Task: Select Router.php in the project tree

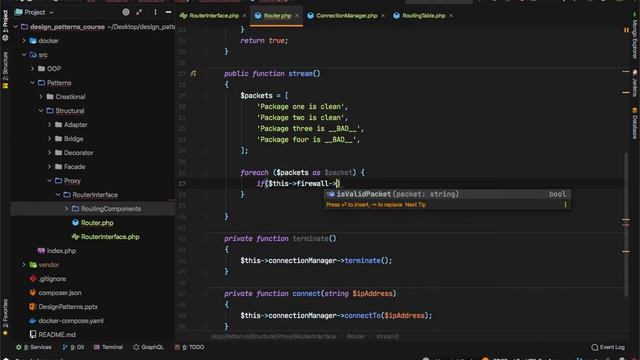Action: coord(93,223)
